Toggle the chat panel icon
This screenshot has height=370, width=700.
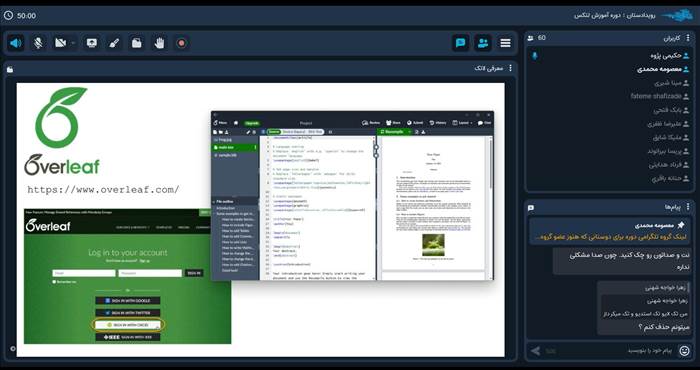(x=460, y=43)
